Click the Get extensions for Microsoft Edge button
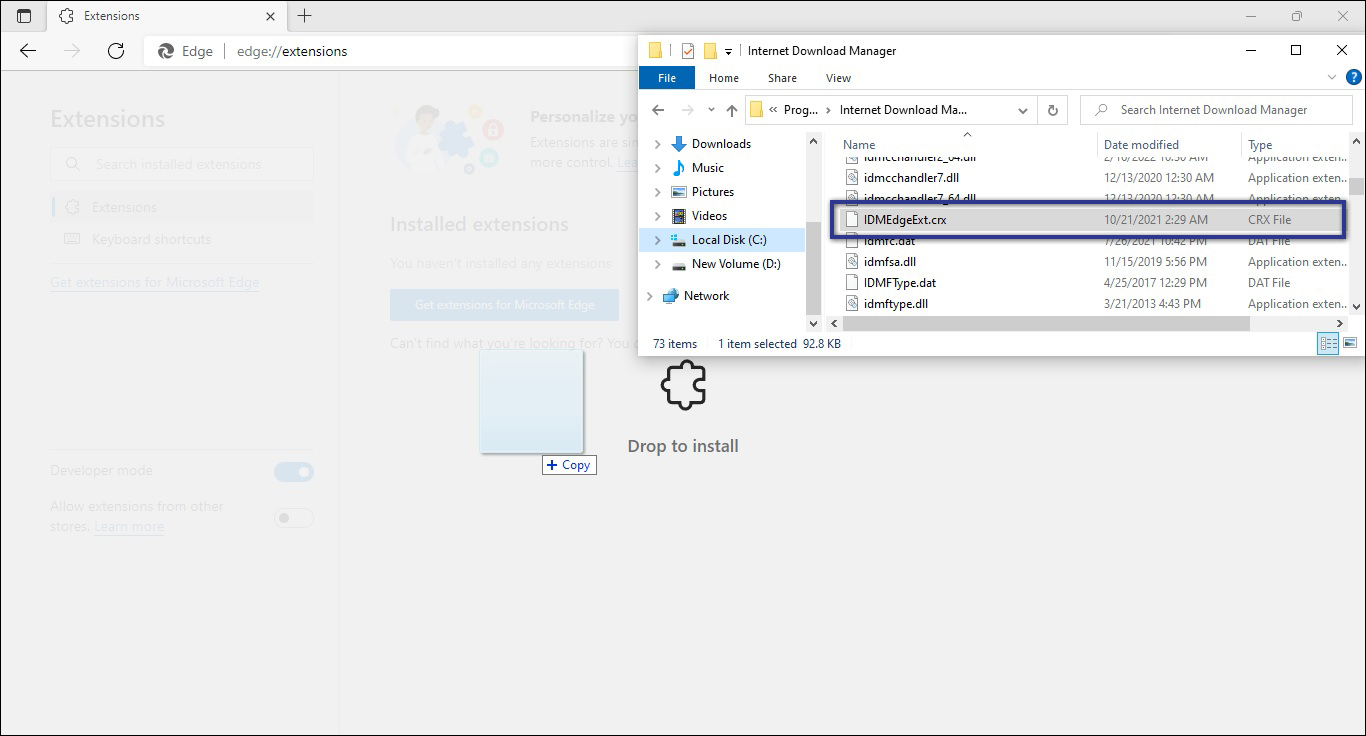This screenshot has height=736, width=1366. click(x=504, y=303)
